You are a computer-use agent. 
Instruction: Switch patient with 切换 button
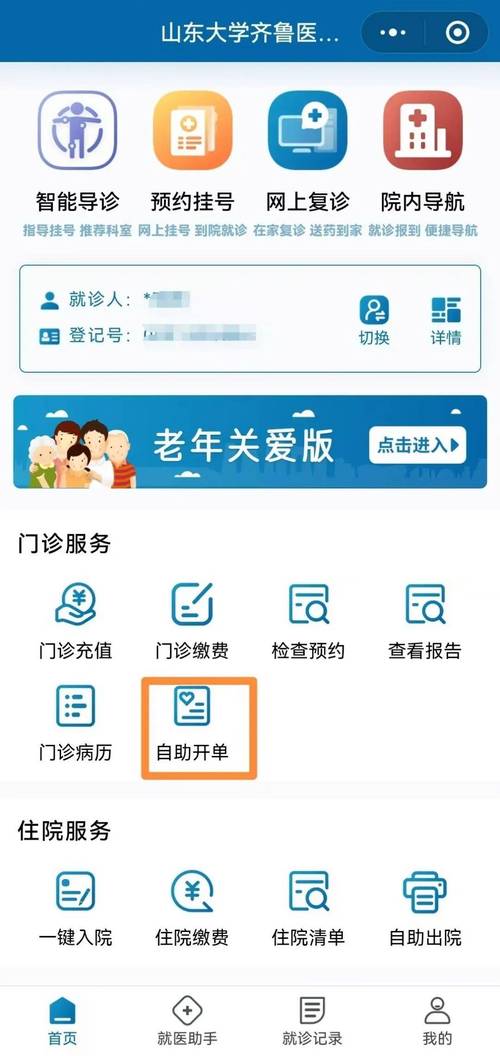374,320
